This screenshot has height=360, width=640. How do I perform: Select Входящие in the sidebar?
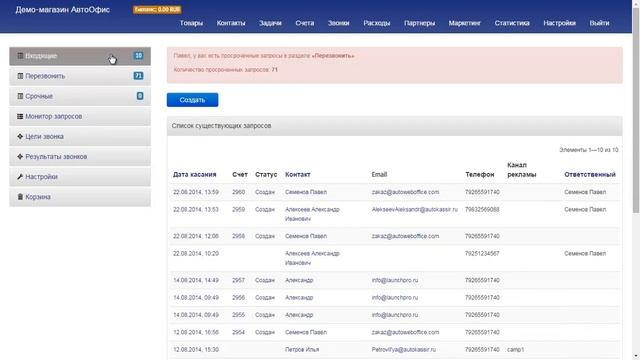pos(80,56)
